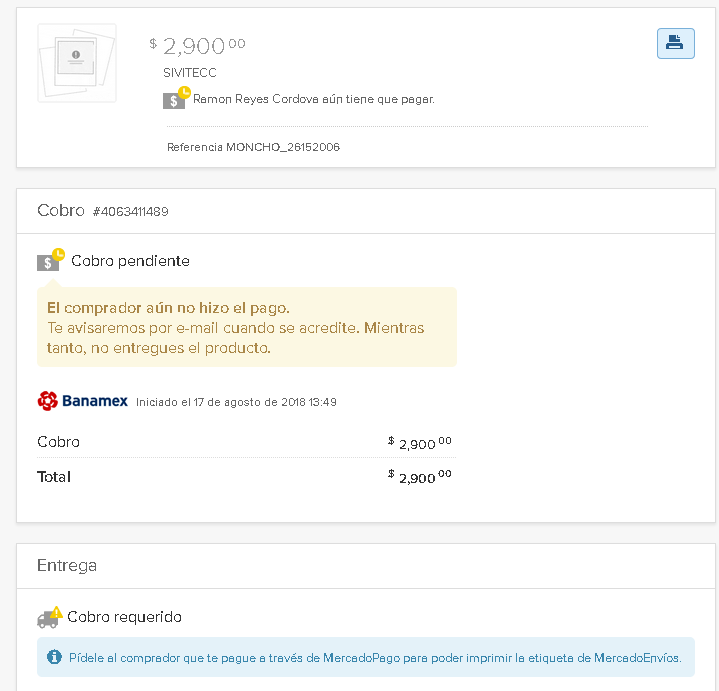Click the Cobro pendiente dollar clock icon

50,260
